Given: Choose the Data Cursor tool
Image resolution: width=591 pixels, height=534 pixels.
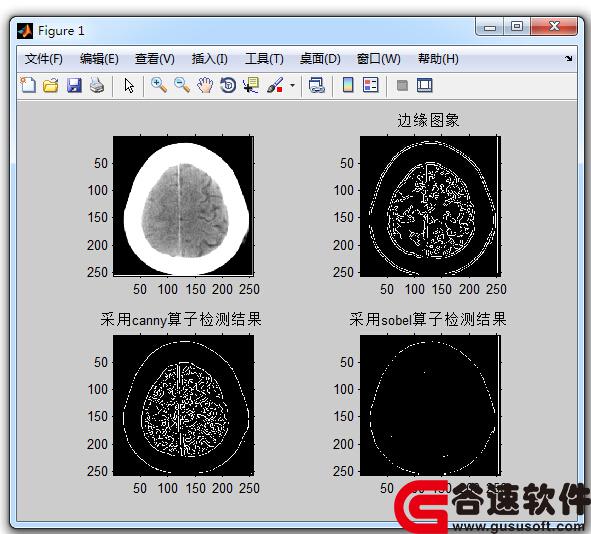Looking at the screenshot, I should [x=251, y=85].
